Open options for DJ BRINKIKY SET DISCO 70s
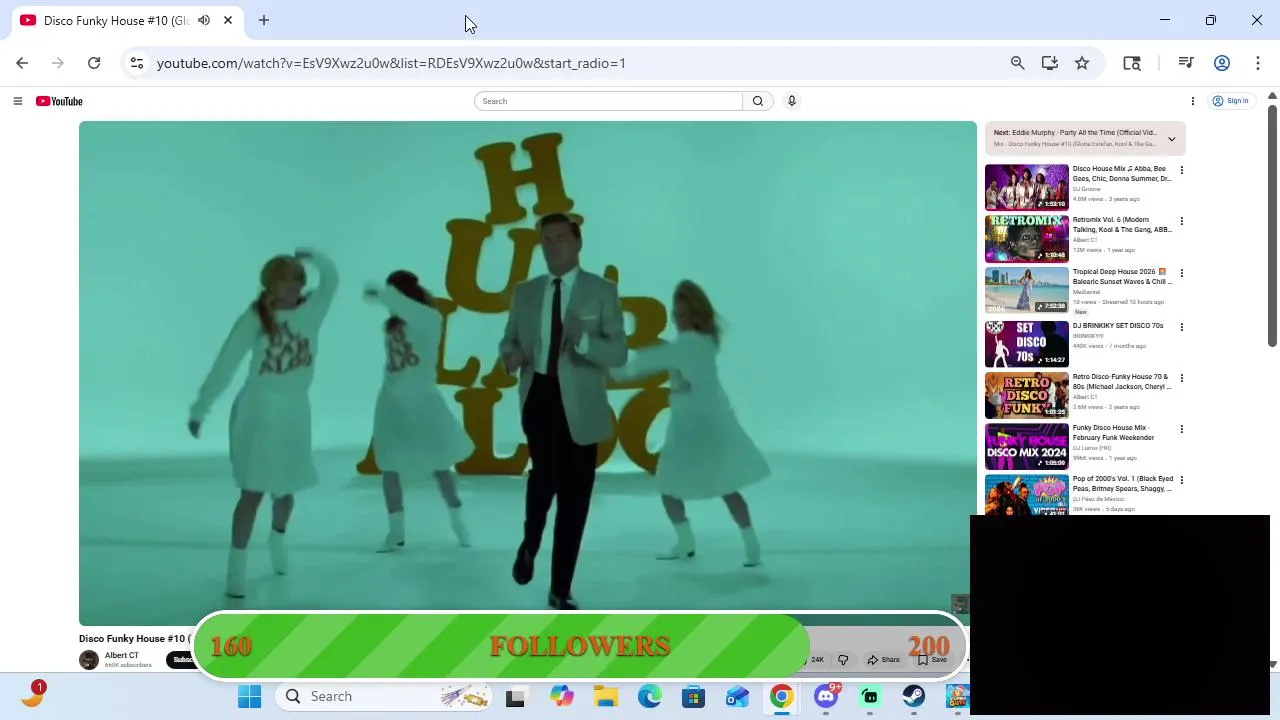This screenshot has height=720, width=1280. point(1182,327)
